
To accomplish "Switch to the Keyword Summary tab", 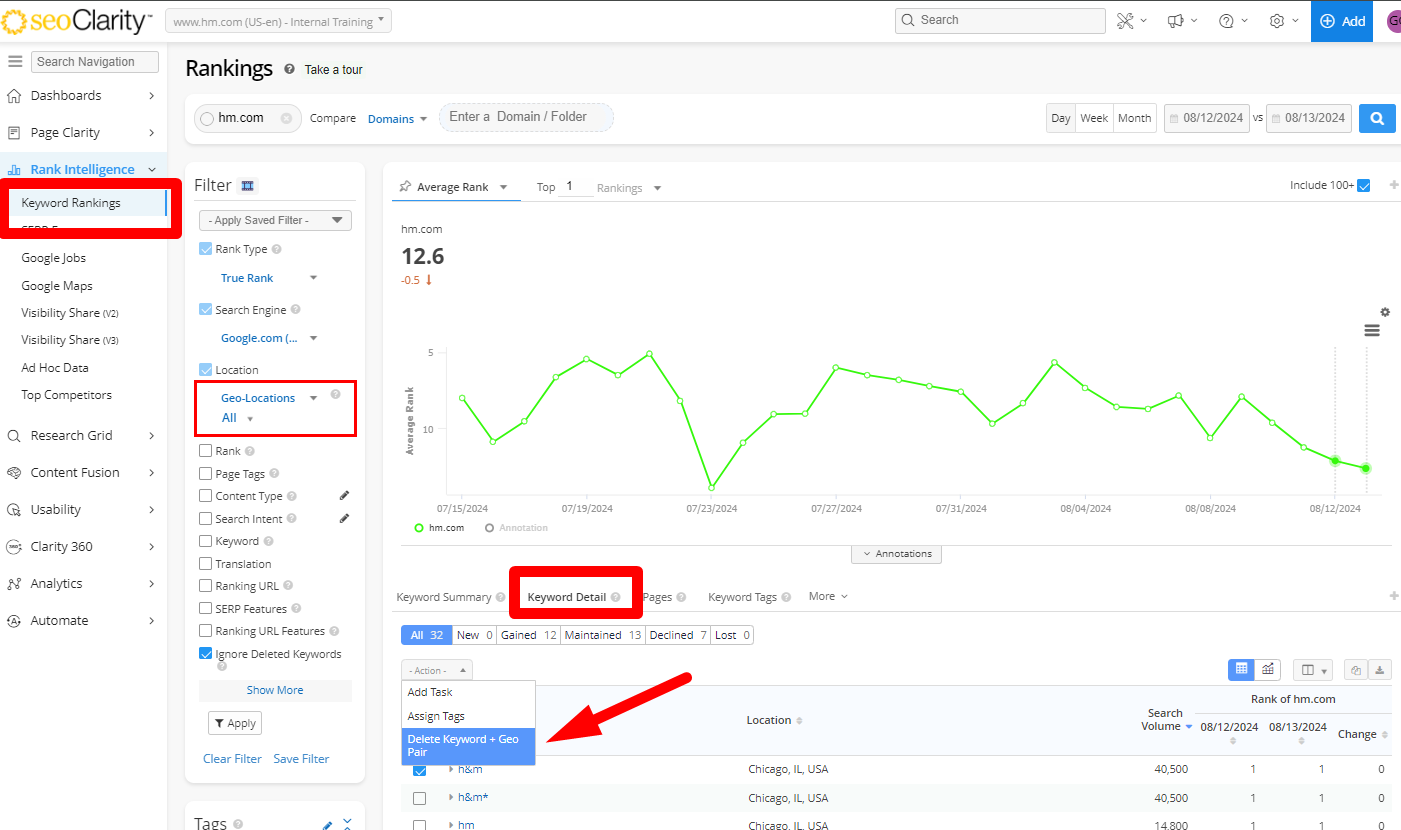I will click(444, 597).
